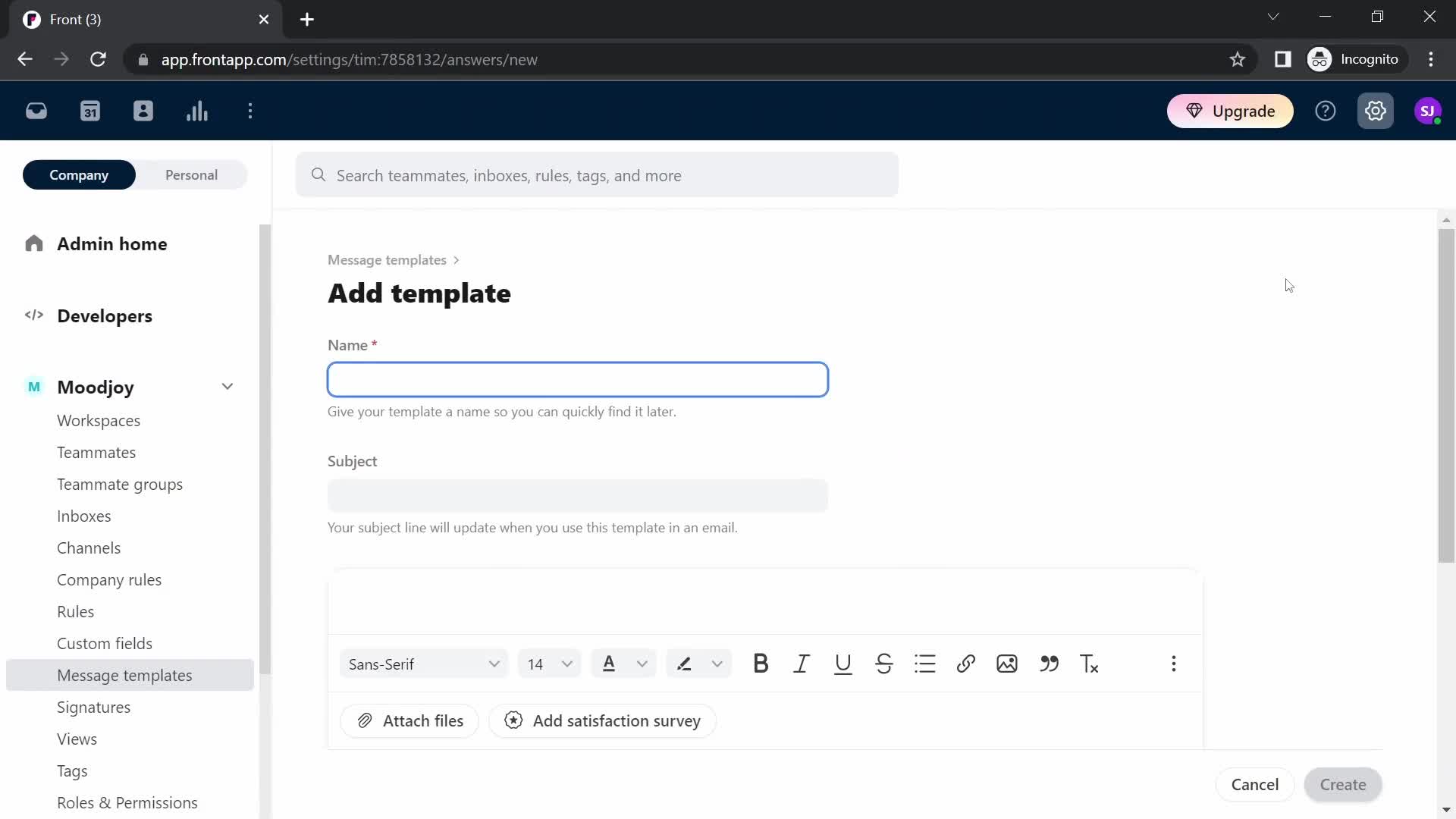Click the Insert link icon
This screenshot has width=1456, height=819.
966,663
